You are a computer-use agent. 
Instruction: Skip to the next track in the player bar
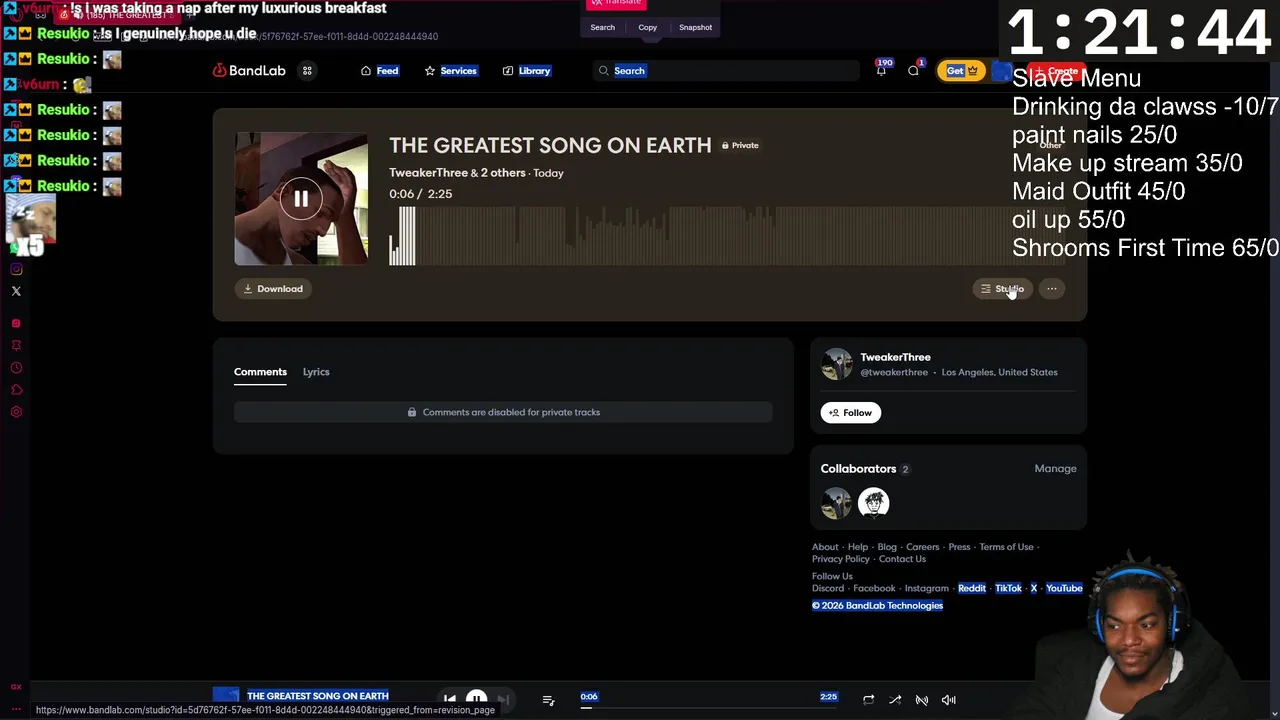(504, 700)
